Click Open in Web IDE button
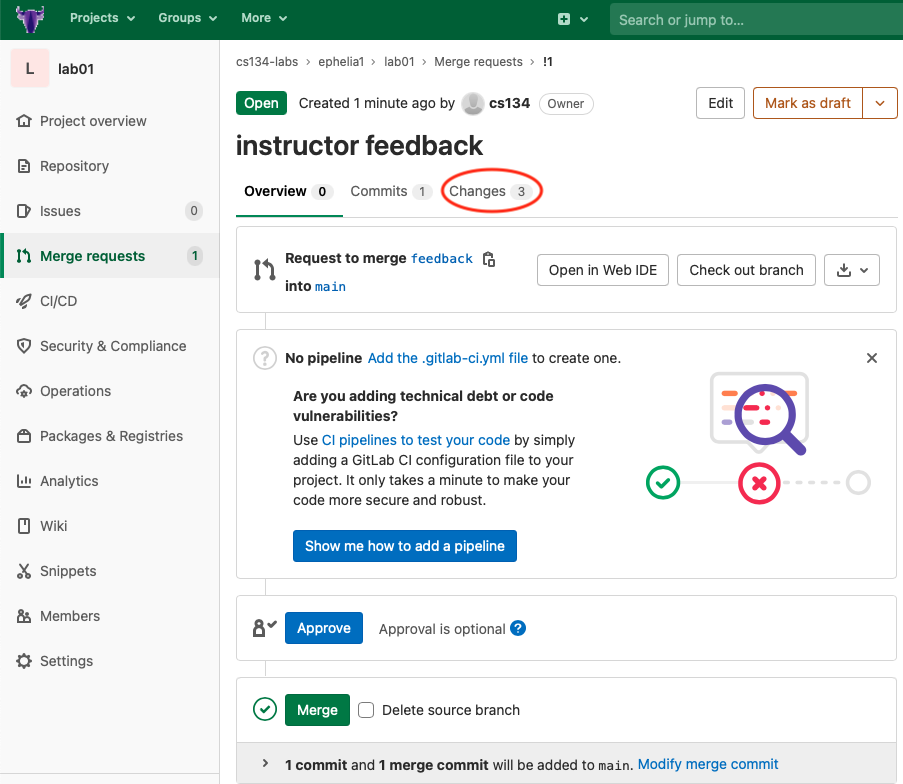Image resolution: width=903 pixels, height=784 pixels. (602, 270)
